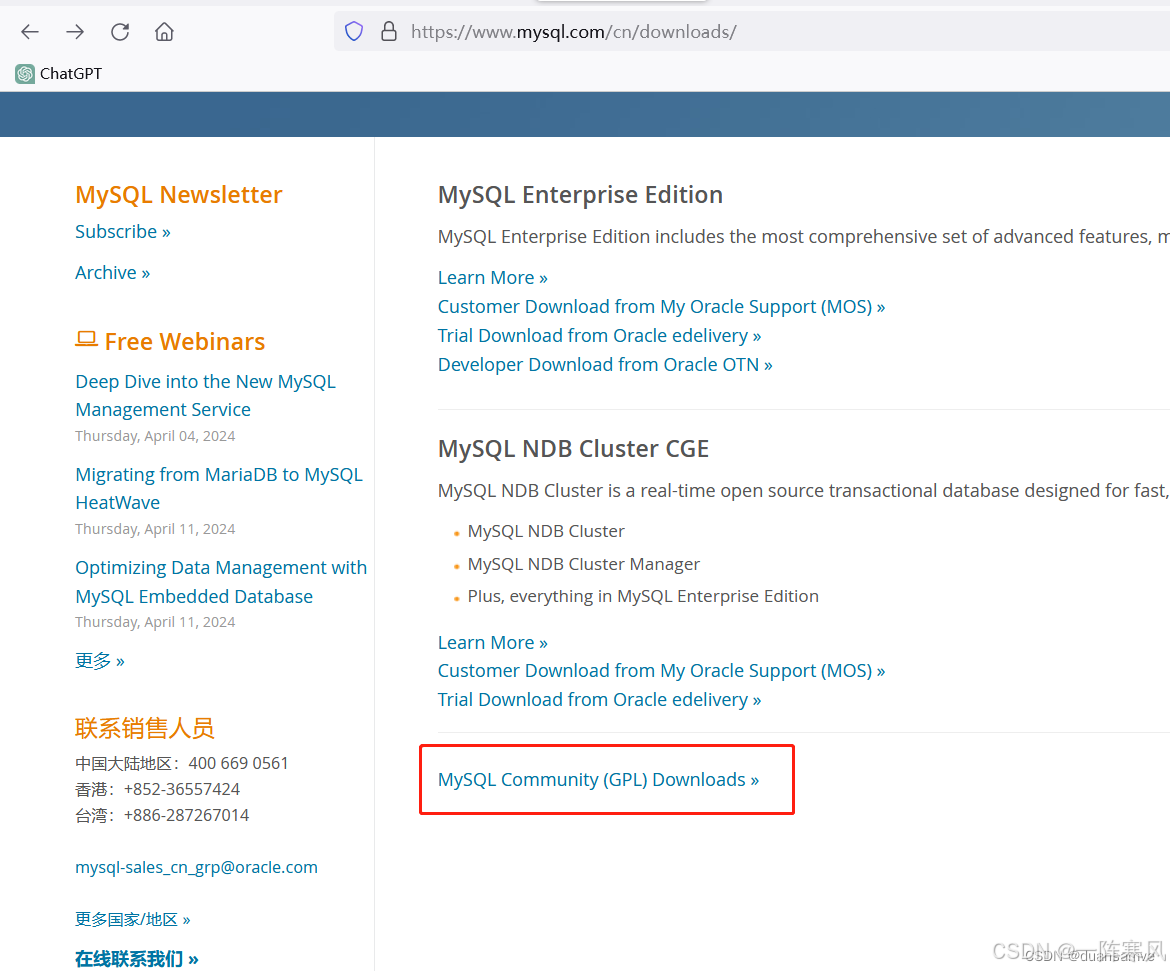Open the 更多国家/地区 » link
The image size is (1170, 971).
[133, 919]
